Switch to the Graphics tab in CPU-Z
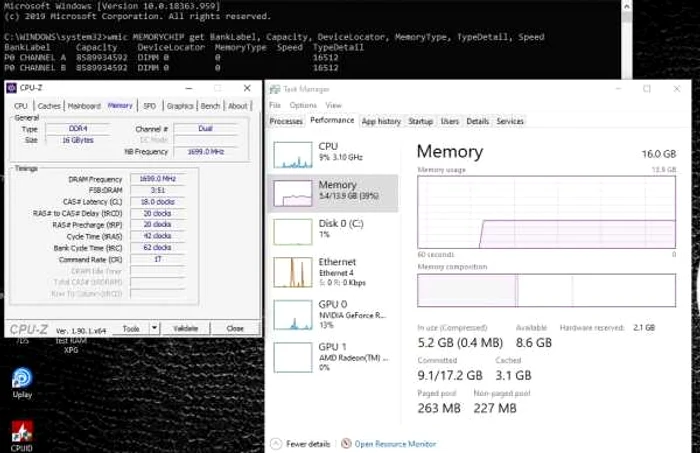700x453 pixels. [x=180, y=106]
